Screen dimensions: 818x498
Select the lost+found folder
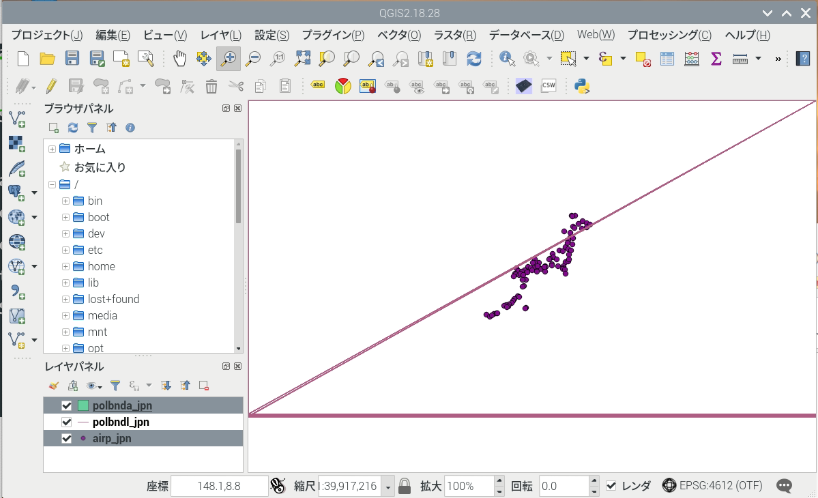pos(113,299)
